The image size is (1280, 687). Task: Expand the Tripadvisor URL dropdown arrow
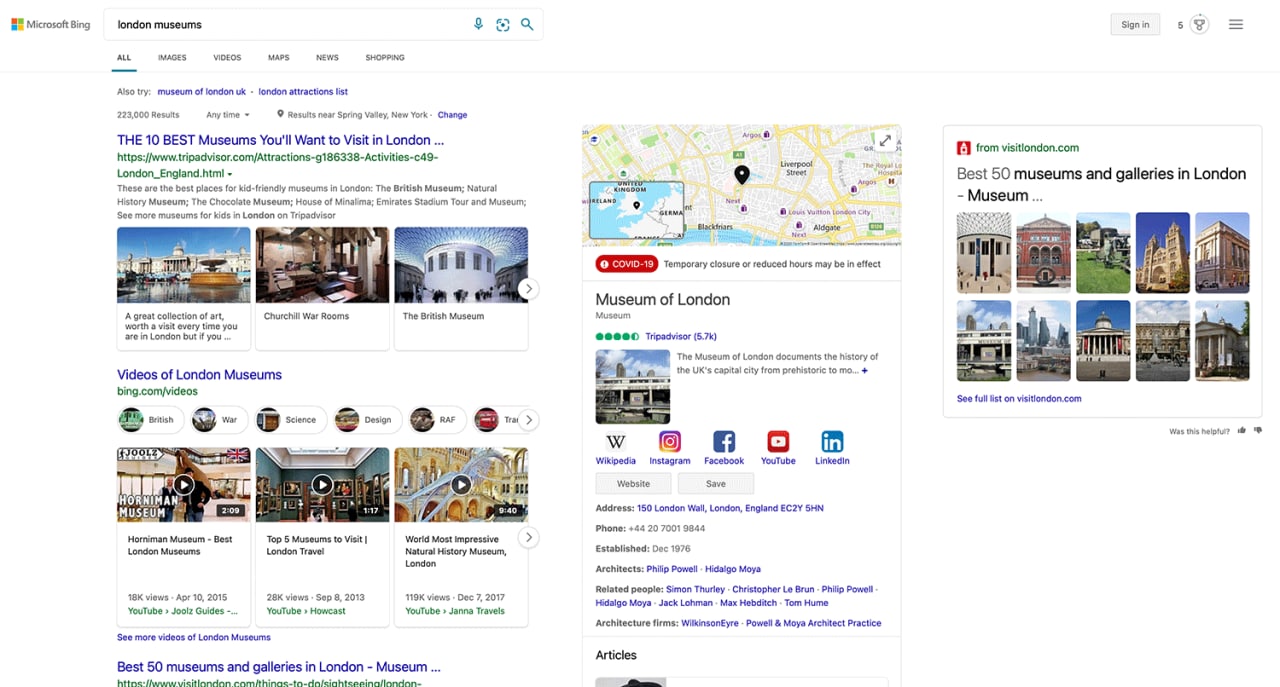pyautogui.click(x=230, y=174)
